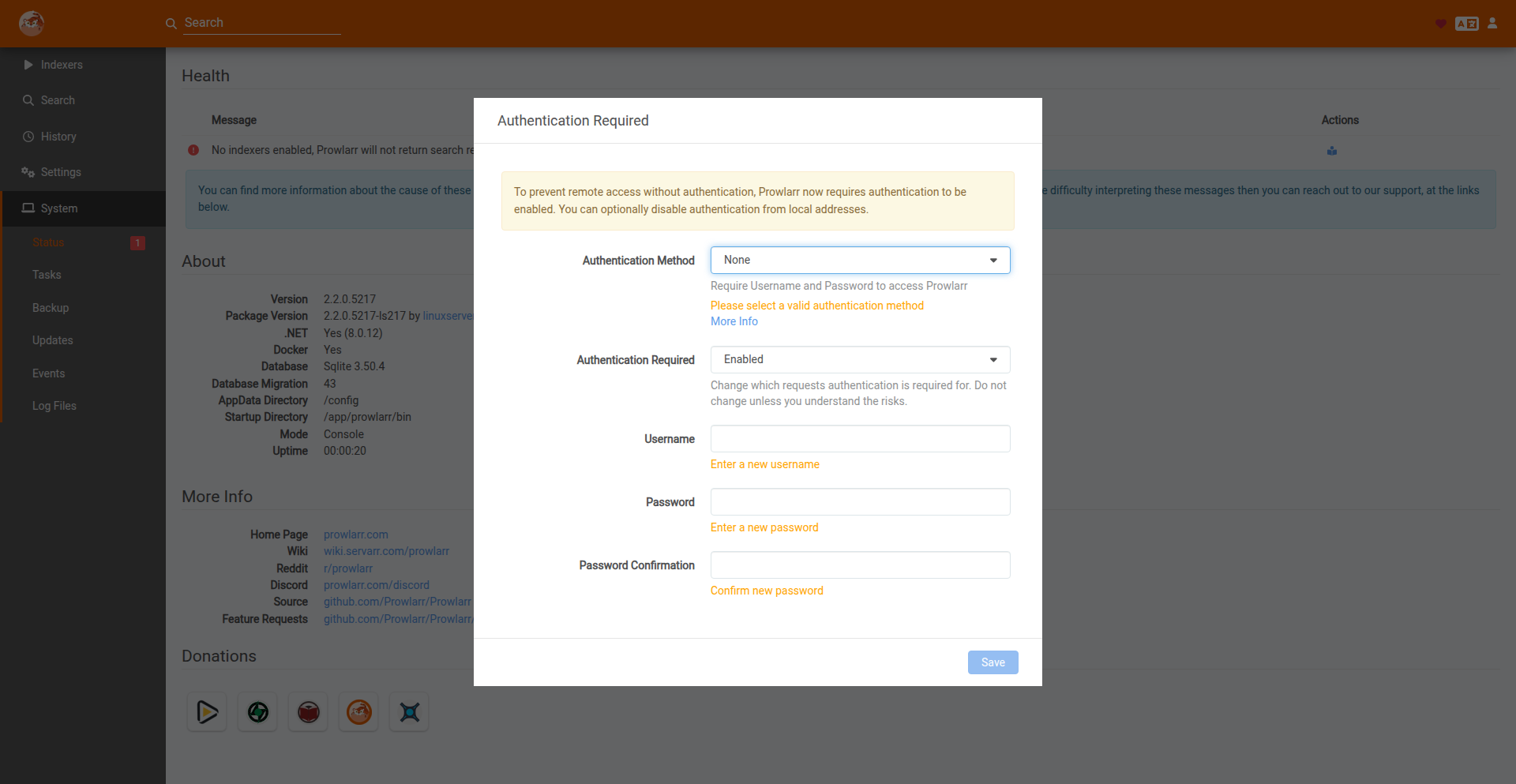Follow the More Info link
The height and width of the screenshot is (784, 1516).
point(734,321)
